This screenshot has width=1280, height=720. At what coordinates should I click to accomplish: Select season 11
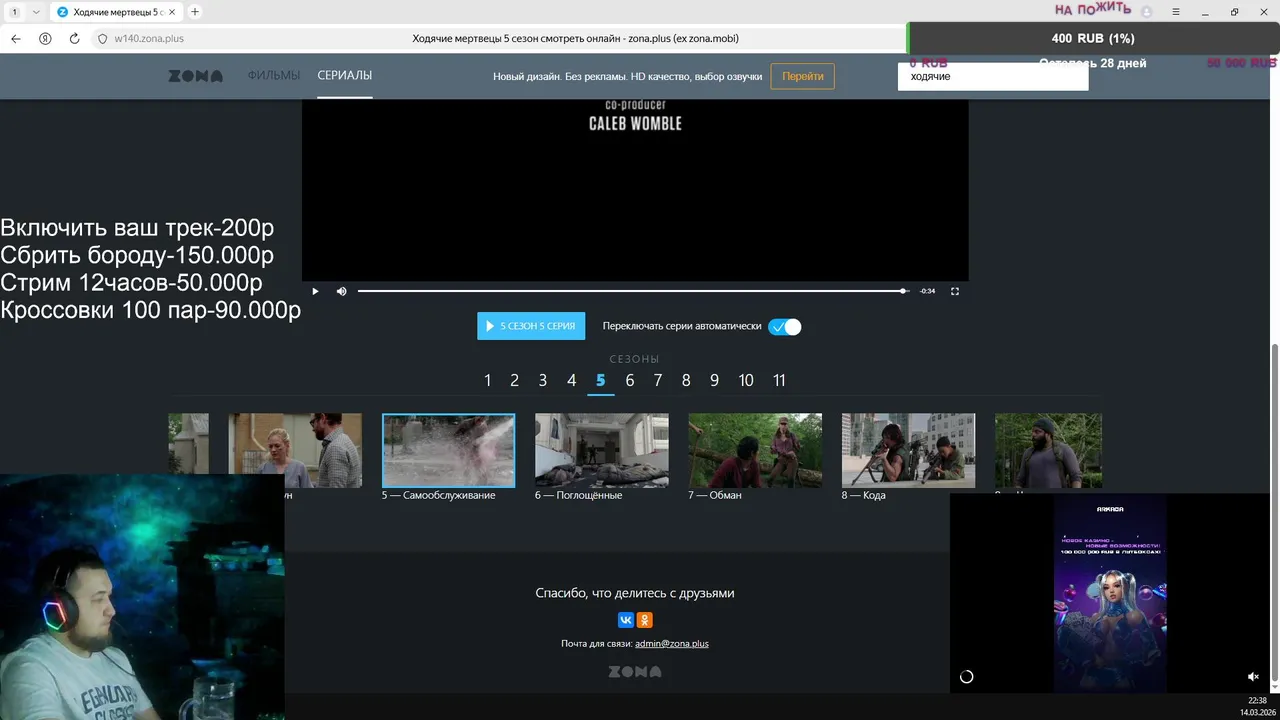pos(779,380)
